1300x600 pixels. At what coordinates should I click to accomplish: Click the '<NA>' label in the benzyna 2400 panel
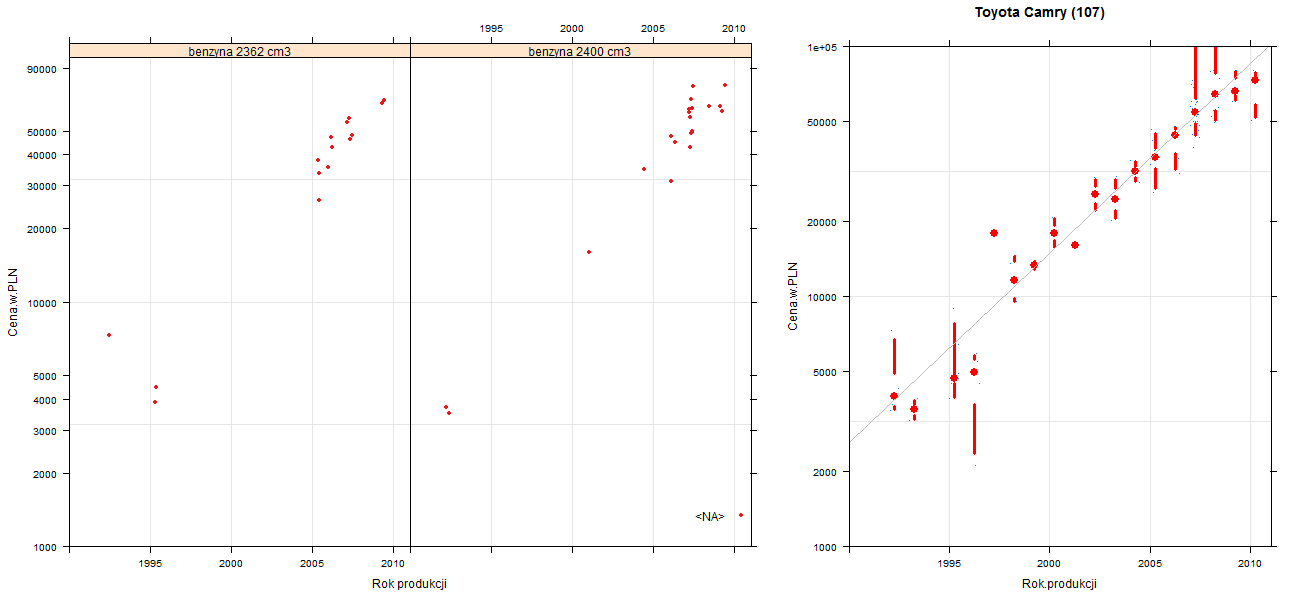(x=710, y=516)
